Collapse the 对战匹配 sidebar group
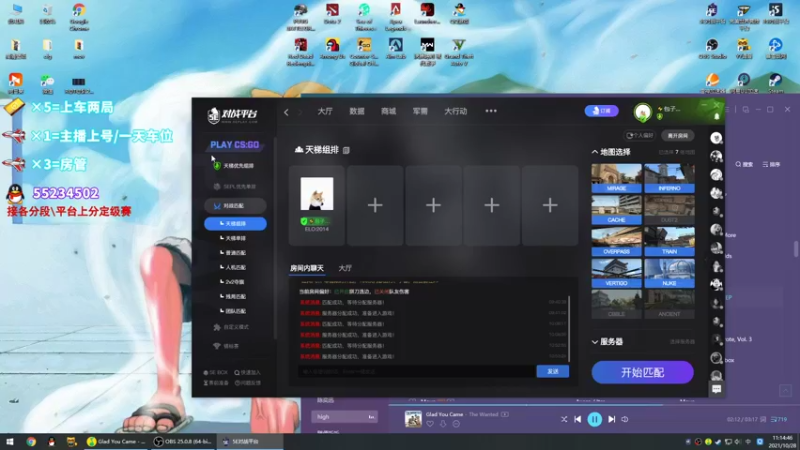Viewport: 800px width, 450px height. [x=235, y=206]
